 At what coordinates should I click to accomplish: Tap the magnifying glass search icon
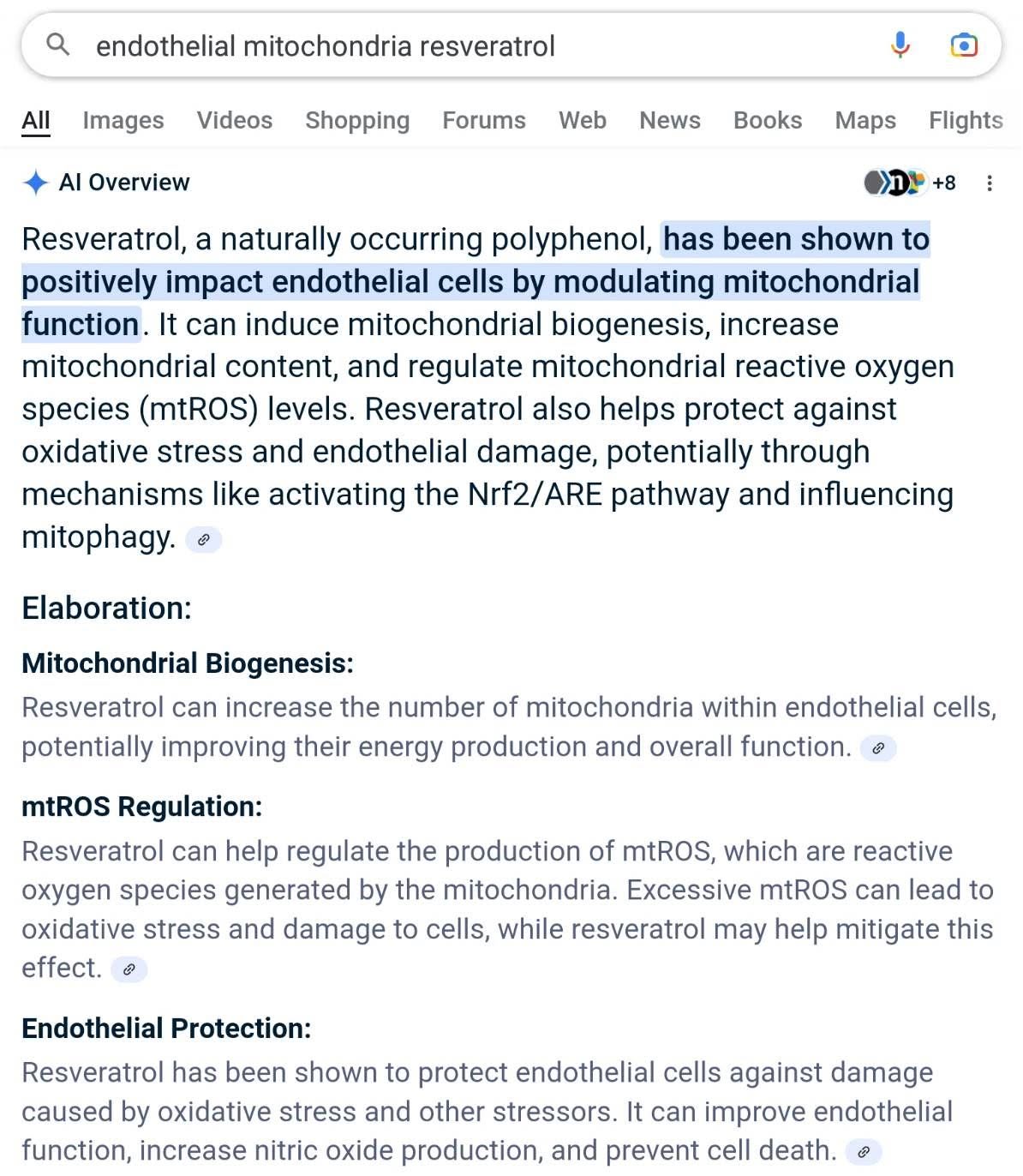coord(57,44)
